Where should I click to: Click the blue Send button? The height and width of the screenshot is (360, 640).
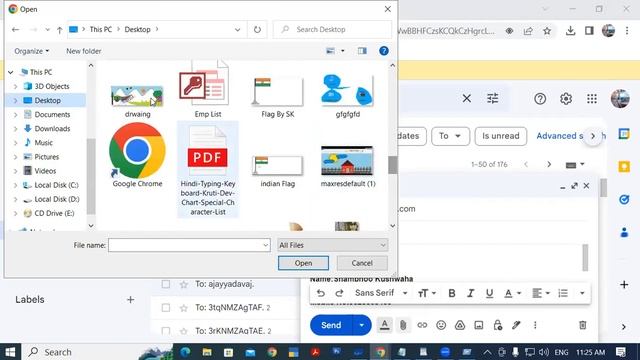pos(331,325)
